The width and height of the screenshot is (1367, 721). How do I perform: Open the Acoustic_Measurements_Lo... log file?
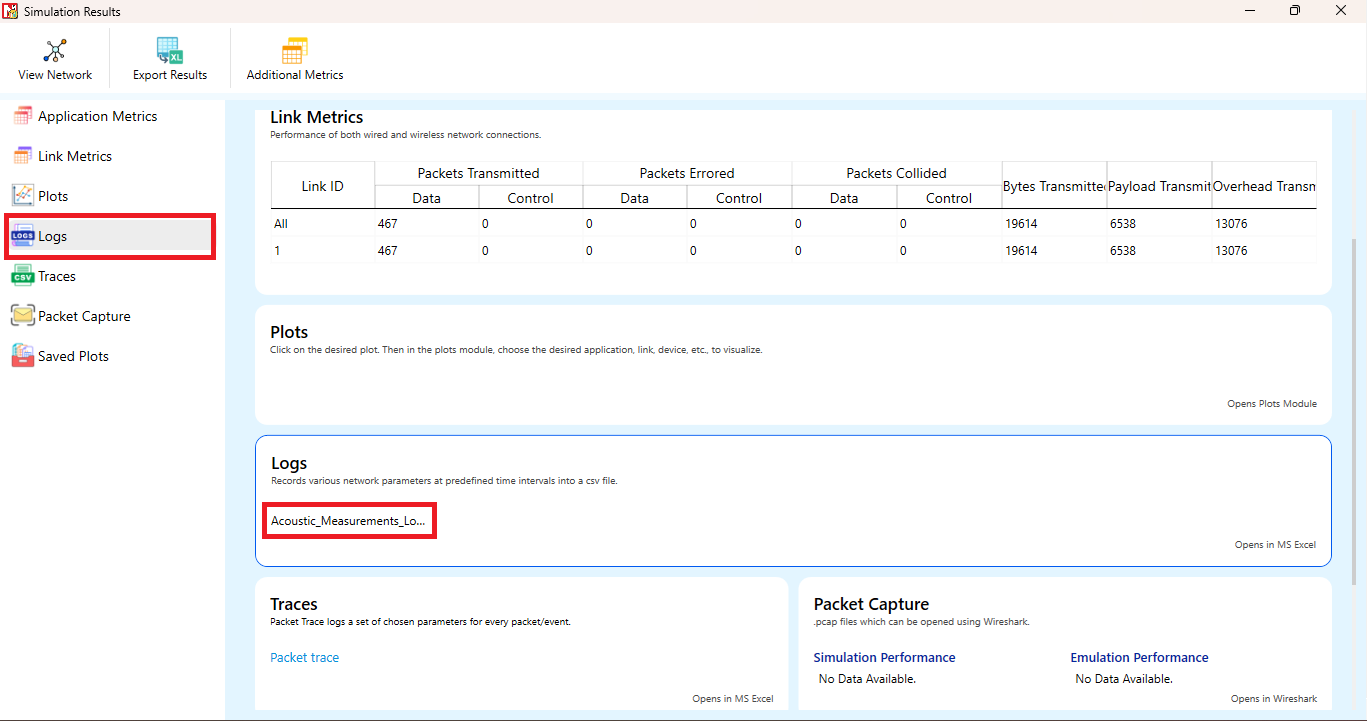(x=348, y=521)
